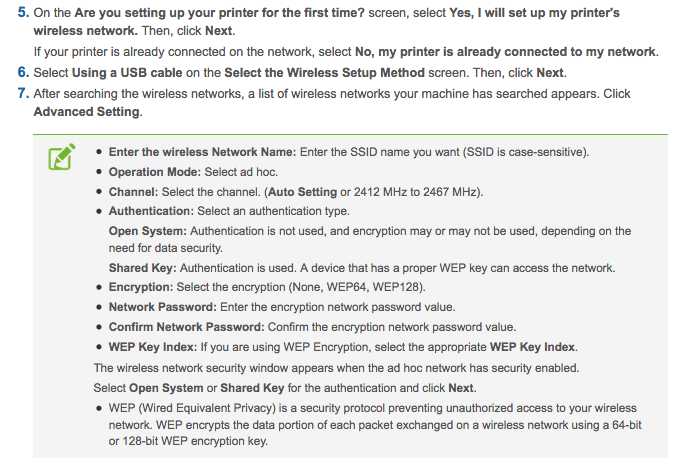Click the 'Network Password:' bullet label
Screen dimensions: 697x468
pyautogui.click(x=163, y=307)
